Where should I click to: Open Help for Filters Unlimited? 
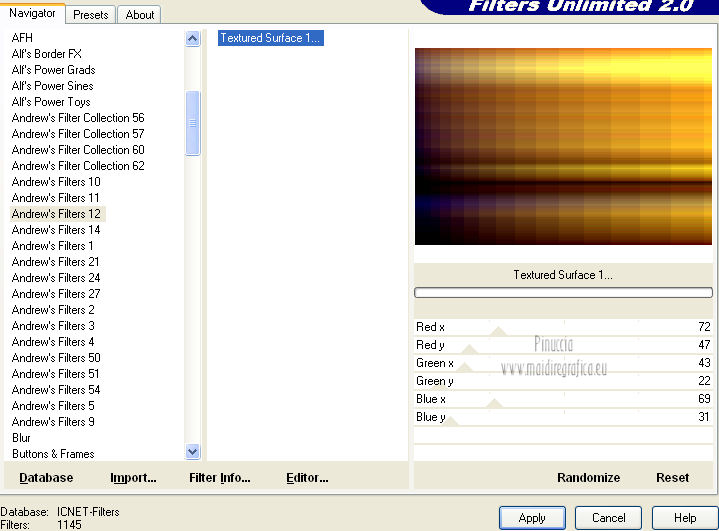coord(685,518)
